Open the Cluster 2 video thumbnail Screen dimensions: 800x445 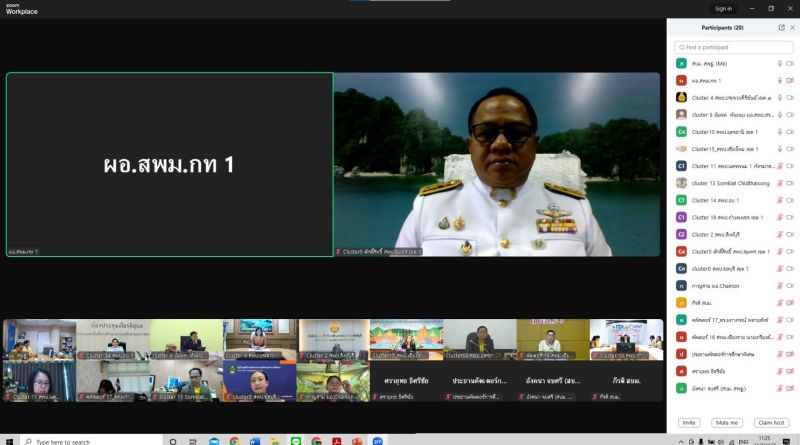[333, 339]
